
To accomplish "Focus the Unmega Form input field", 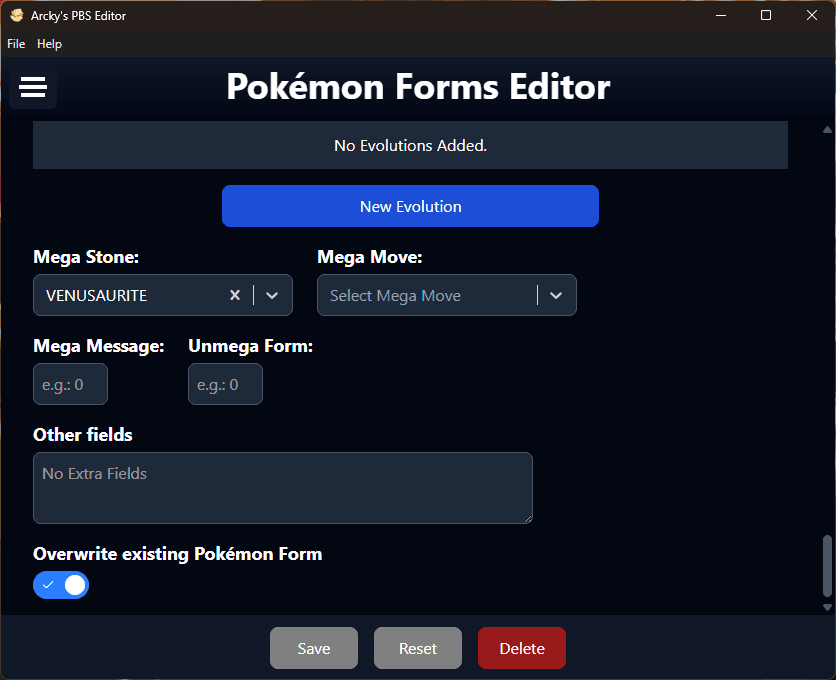I will pos(225,385).
